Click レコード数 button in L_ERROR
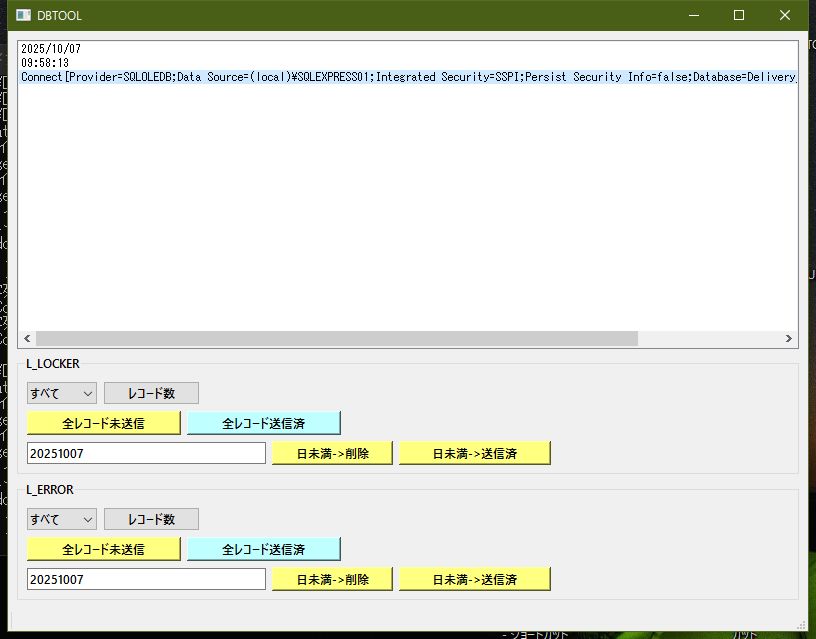Viewport: 816px width, 639px height. click(x=151, y=519)
